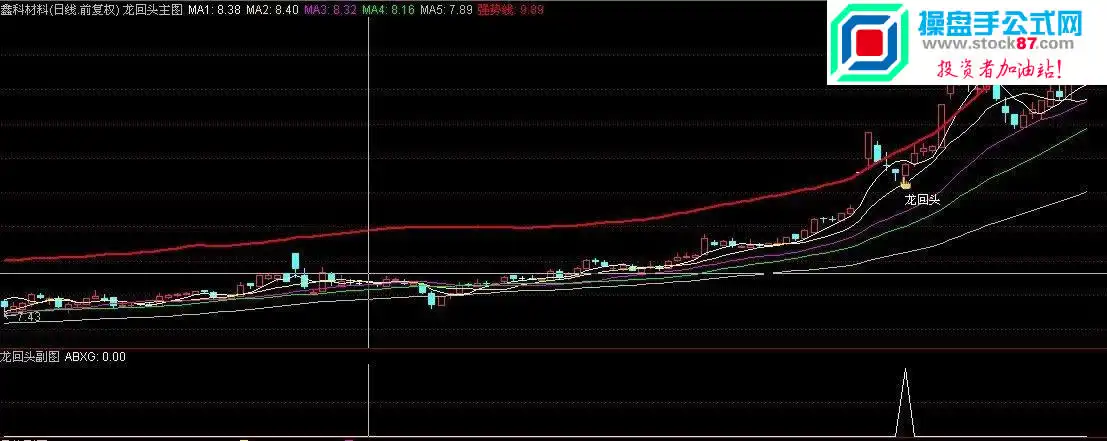Image resolution: width=1107 pixels, height=441 pixels.
Task: Click the 龙回头副图 sub-chart title
Action: click(30, 356)
